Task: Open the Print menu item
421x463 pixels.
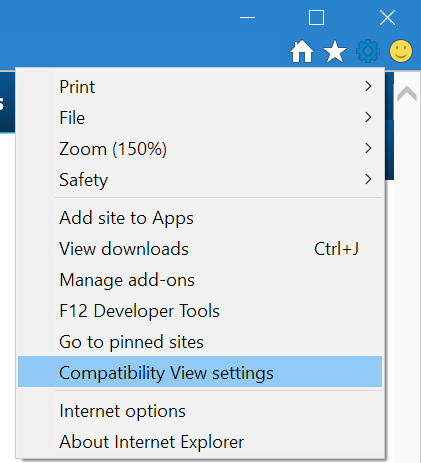Action: coord(200,87)
